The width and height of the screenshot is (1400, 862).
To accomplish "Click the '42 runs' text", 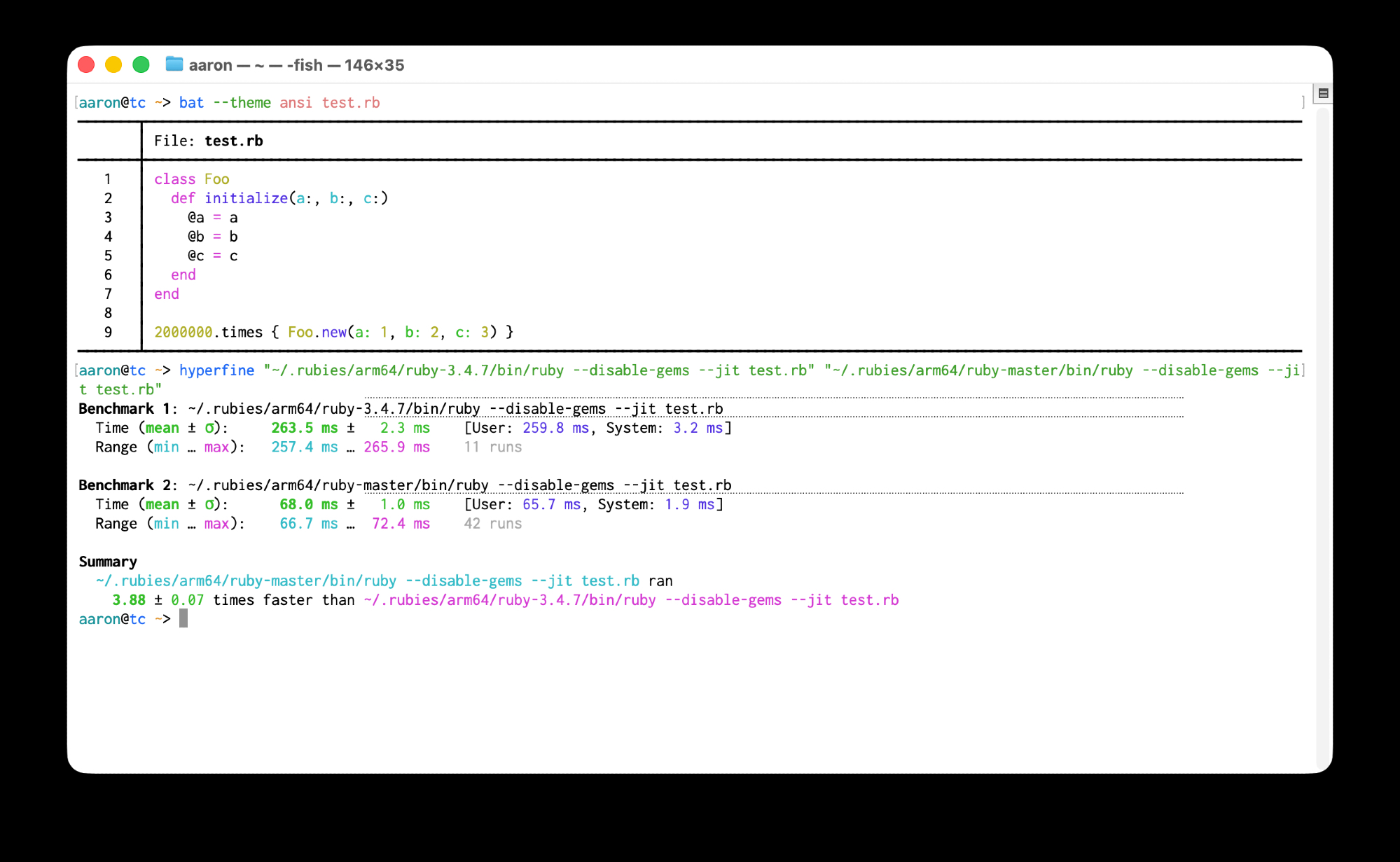I will [492, 524].
